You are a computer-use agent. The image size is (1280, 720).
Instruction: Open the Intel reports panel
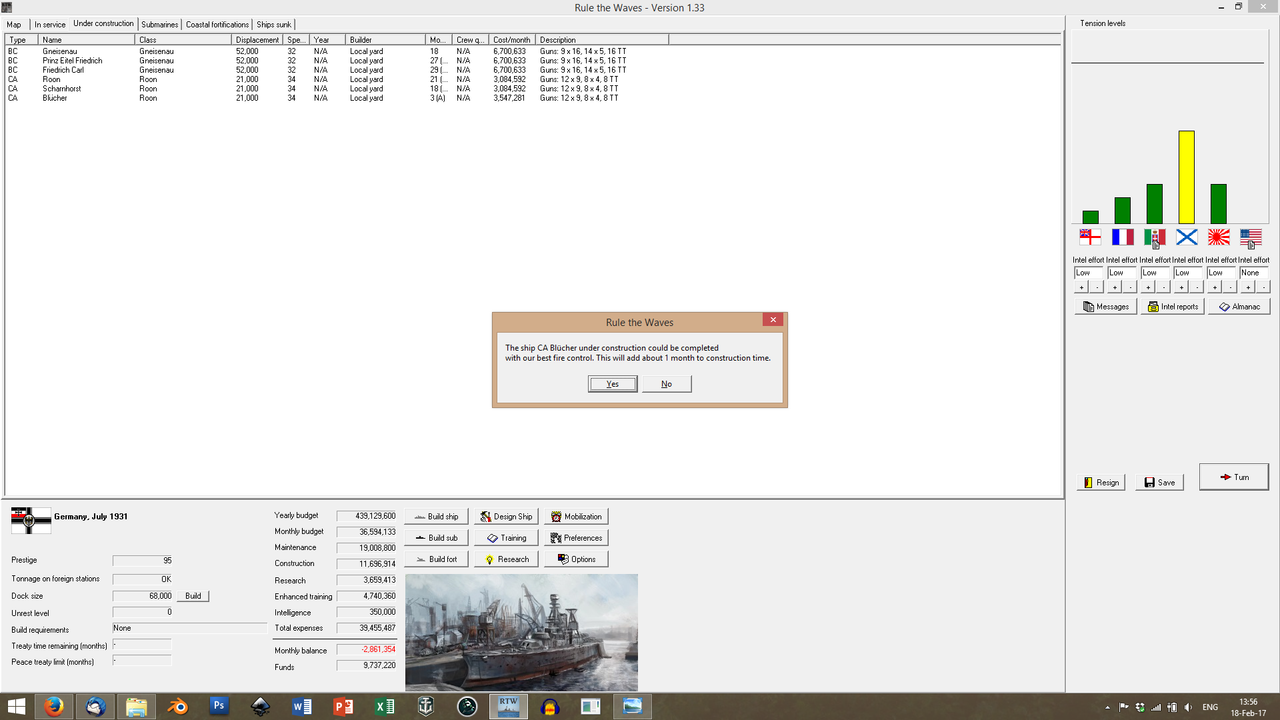coord(1172,306)
